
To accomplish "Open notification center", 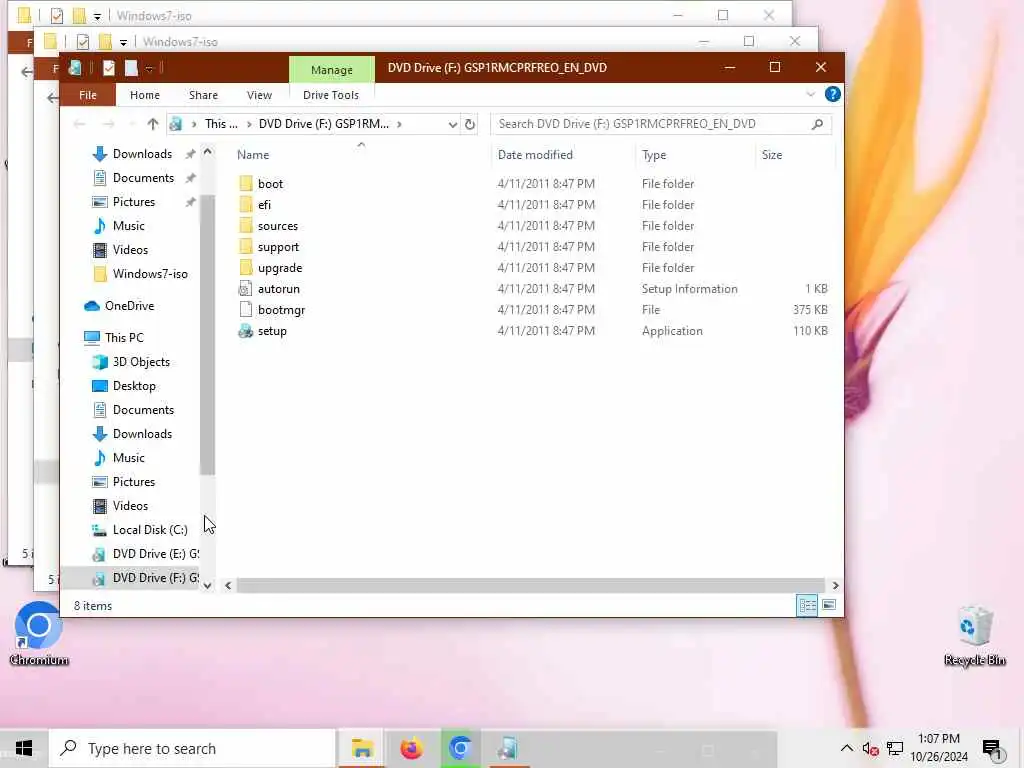I will tap(992, 749).
